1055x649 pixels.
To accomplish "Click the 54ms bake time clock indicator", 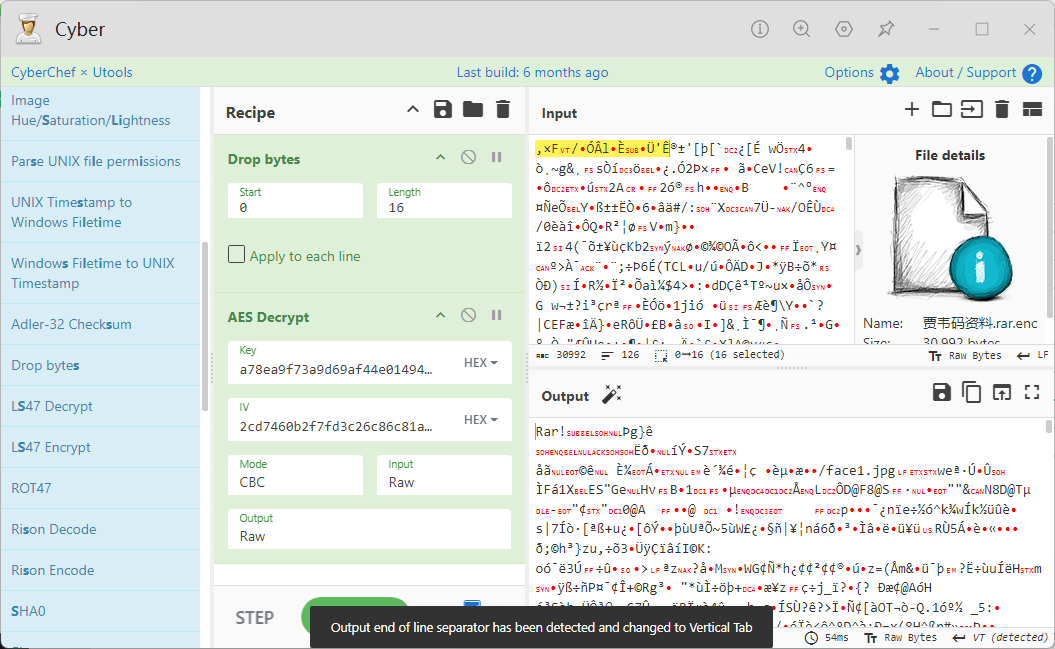I will pyautogui.click(x=827, y=637).
